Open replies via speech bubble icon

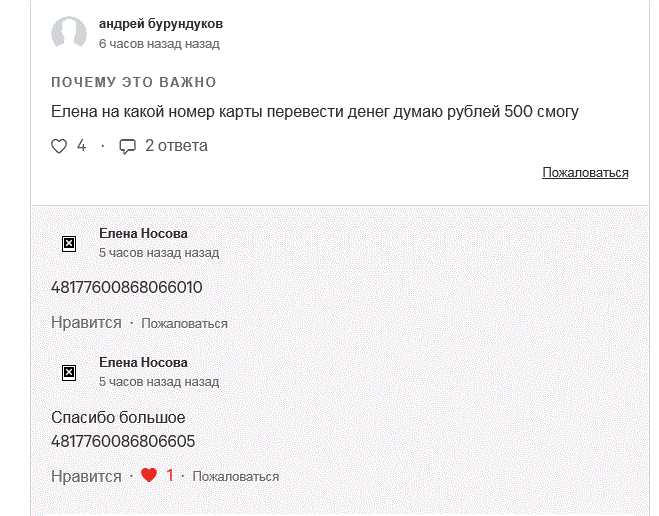pyautogui.click(x=127, y=146)
